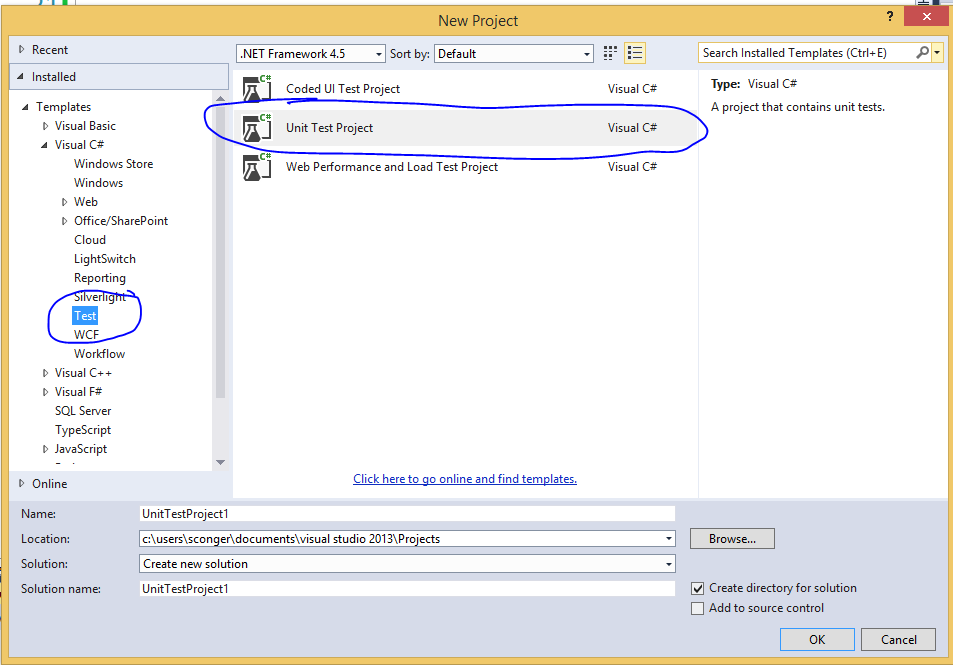The image size is (953, 665).
Task: Select Coded UI Test Project template name
Action: coord(343,89)
